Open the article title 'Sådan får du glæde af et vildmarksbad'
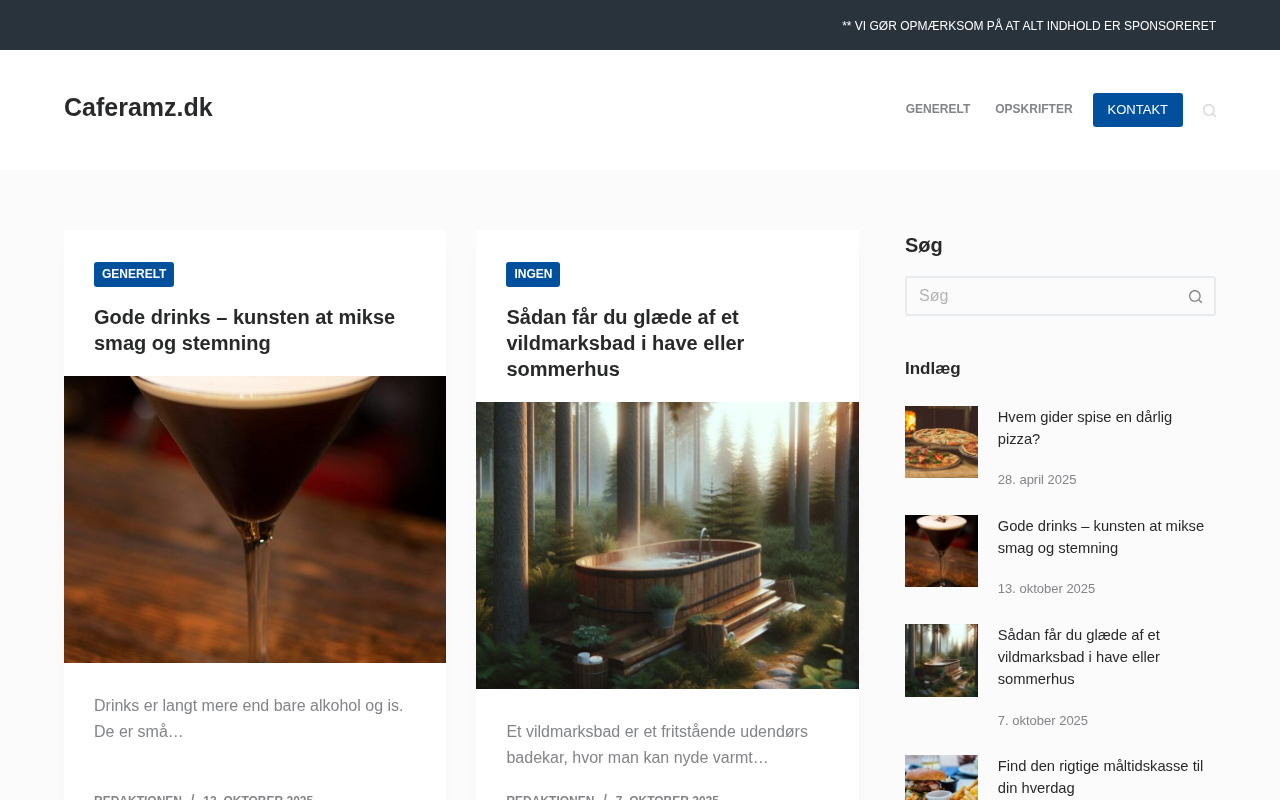Screen dimensions: 1280x800 pos(625,343)
